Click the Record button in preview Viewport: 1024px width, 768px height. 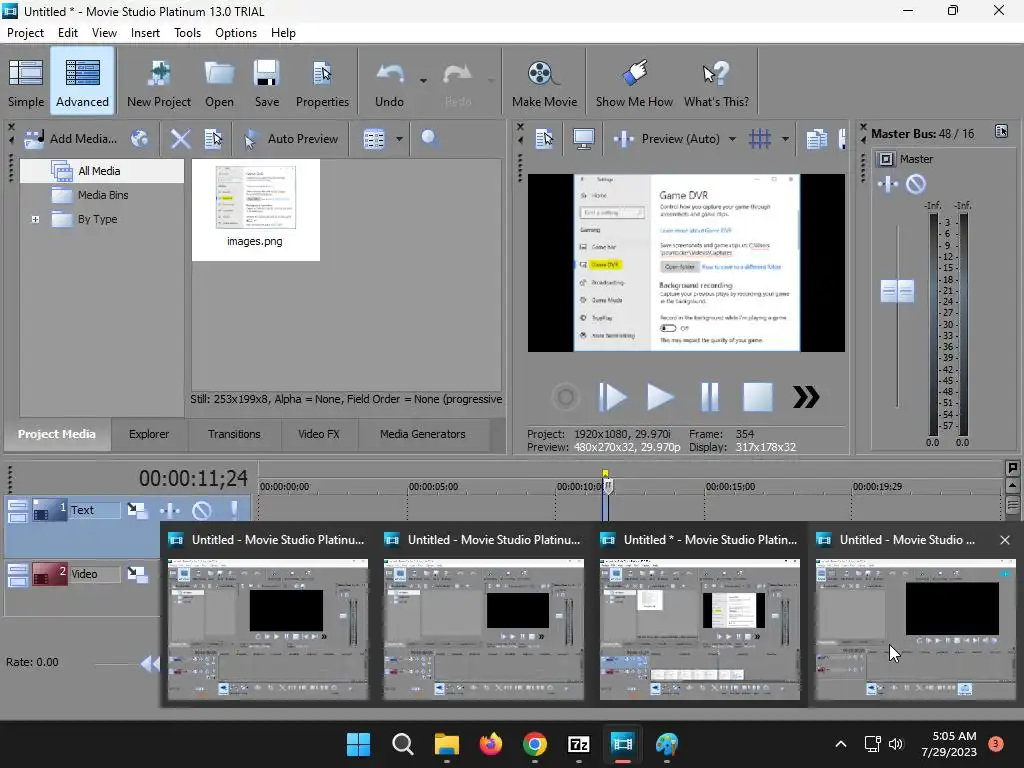point(566,397)
